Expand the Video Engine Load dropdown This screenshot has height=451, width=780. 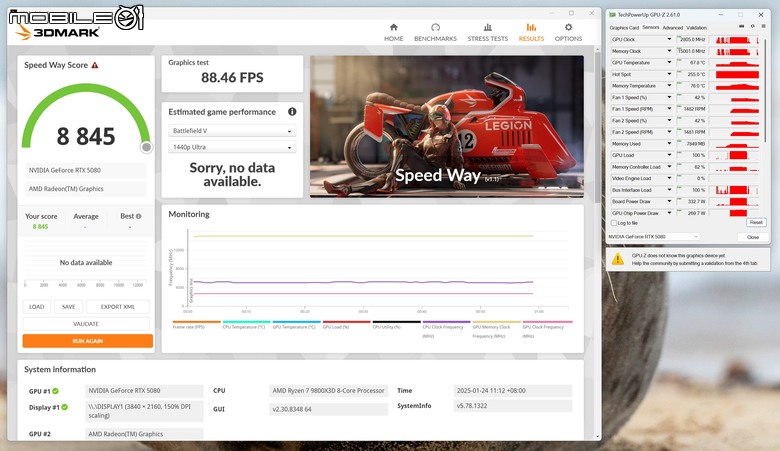pyautogui.click(x=669, y=179)
